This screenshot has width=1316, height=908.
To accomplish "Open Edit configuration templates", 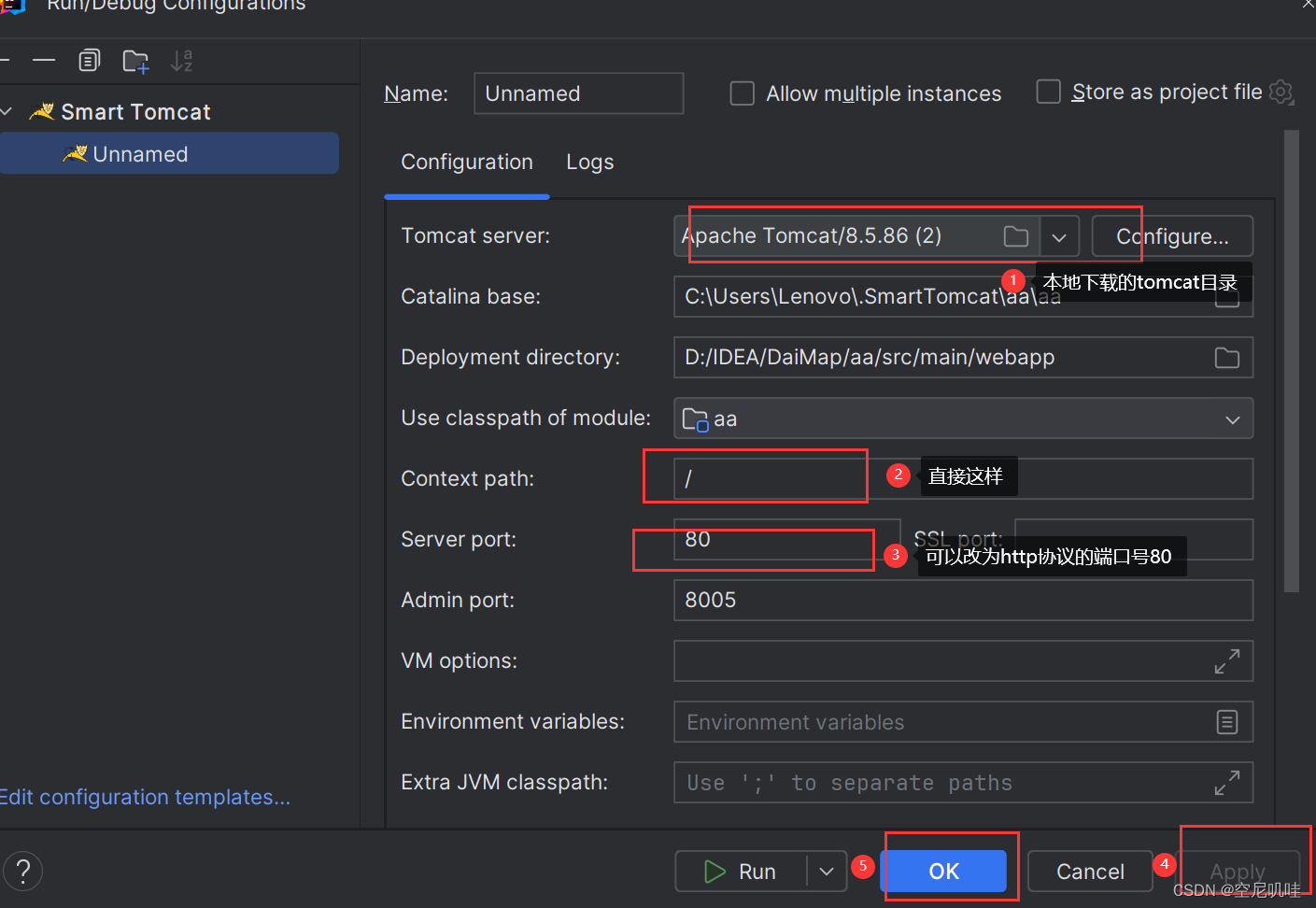I will tap(145, 797).
